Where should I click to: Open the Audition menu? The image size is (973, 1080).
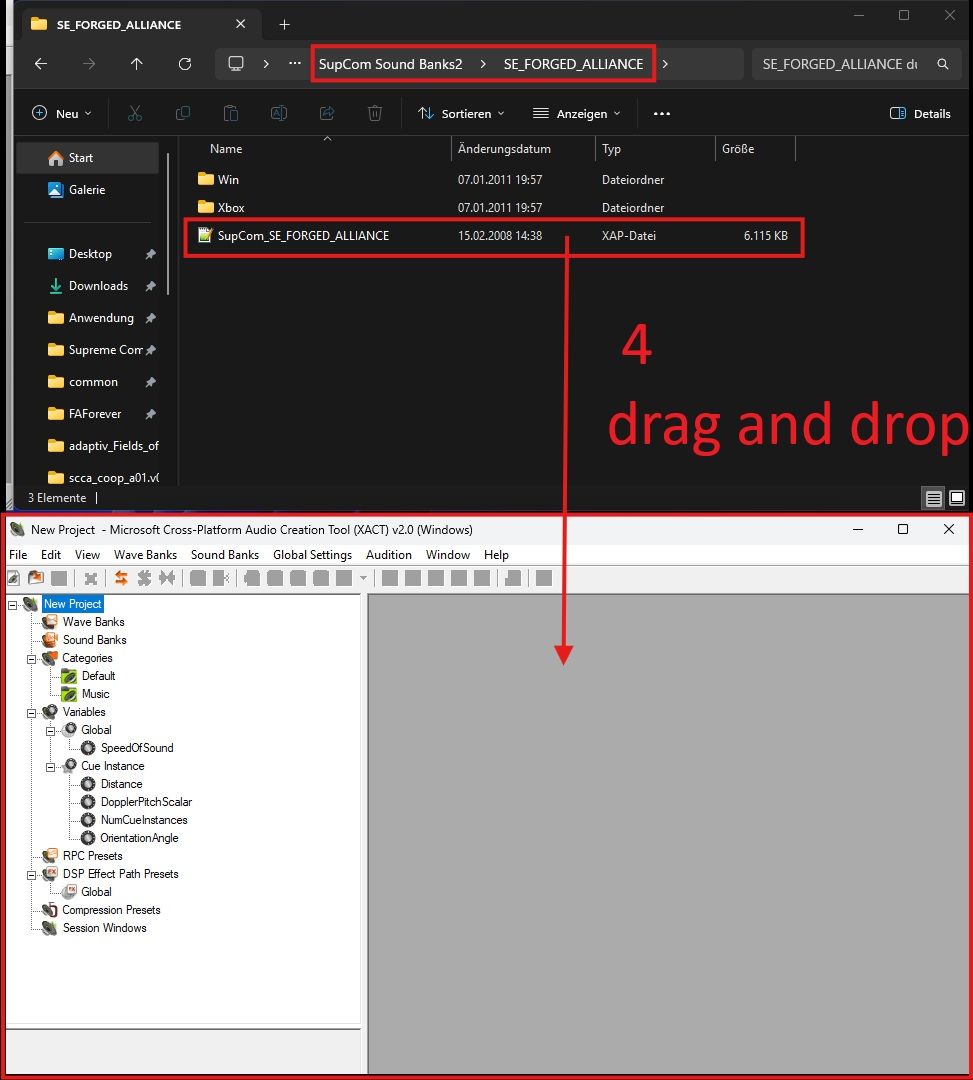point(388,555)
